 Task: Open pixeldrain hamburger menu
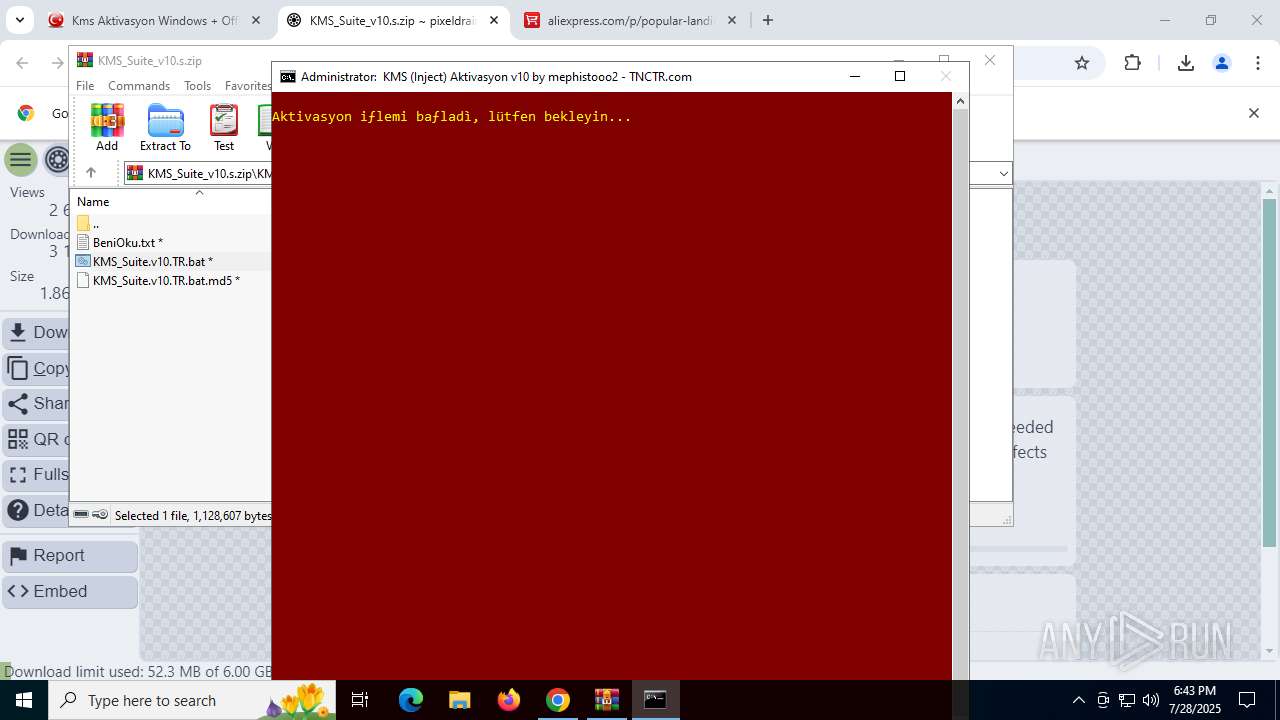[20, 160]
